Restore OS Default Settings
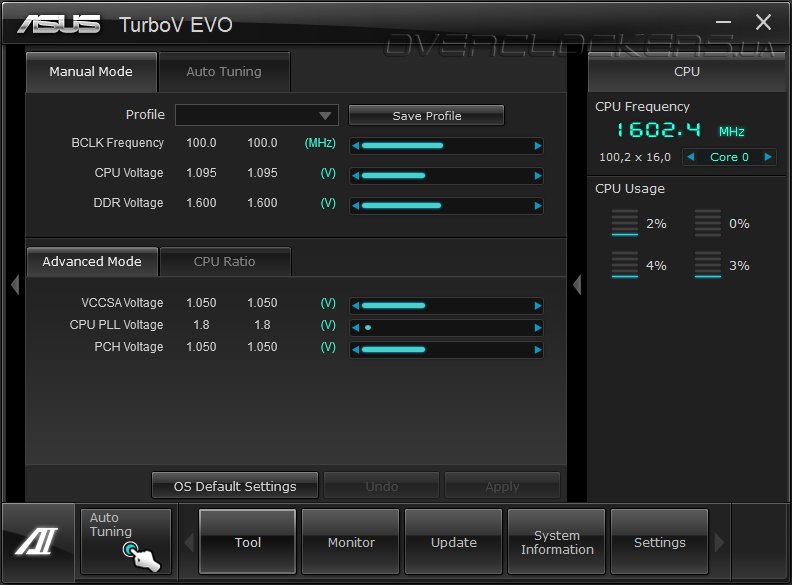 235,486
